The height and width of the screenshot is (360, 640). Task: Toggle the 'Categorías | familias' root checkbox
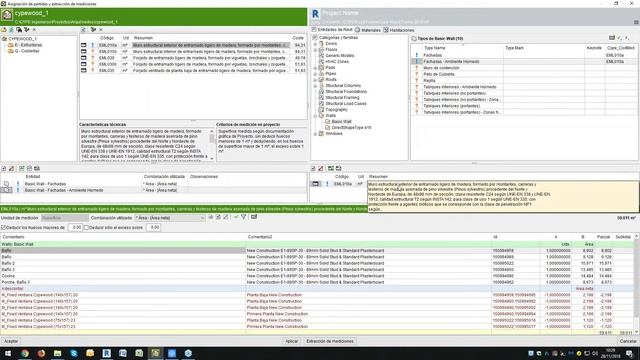[315, 38]
